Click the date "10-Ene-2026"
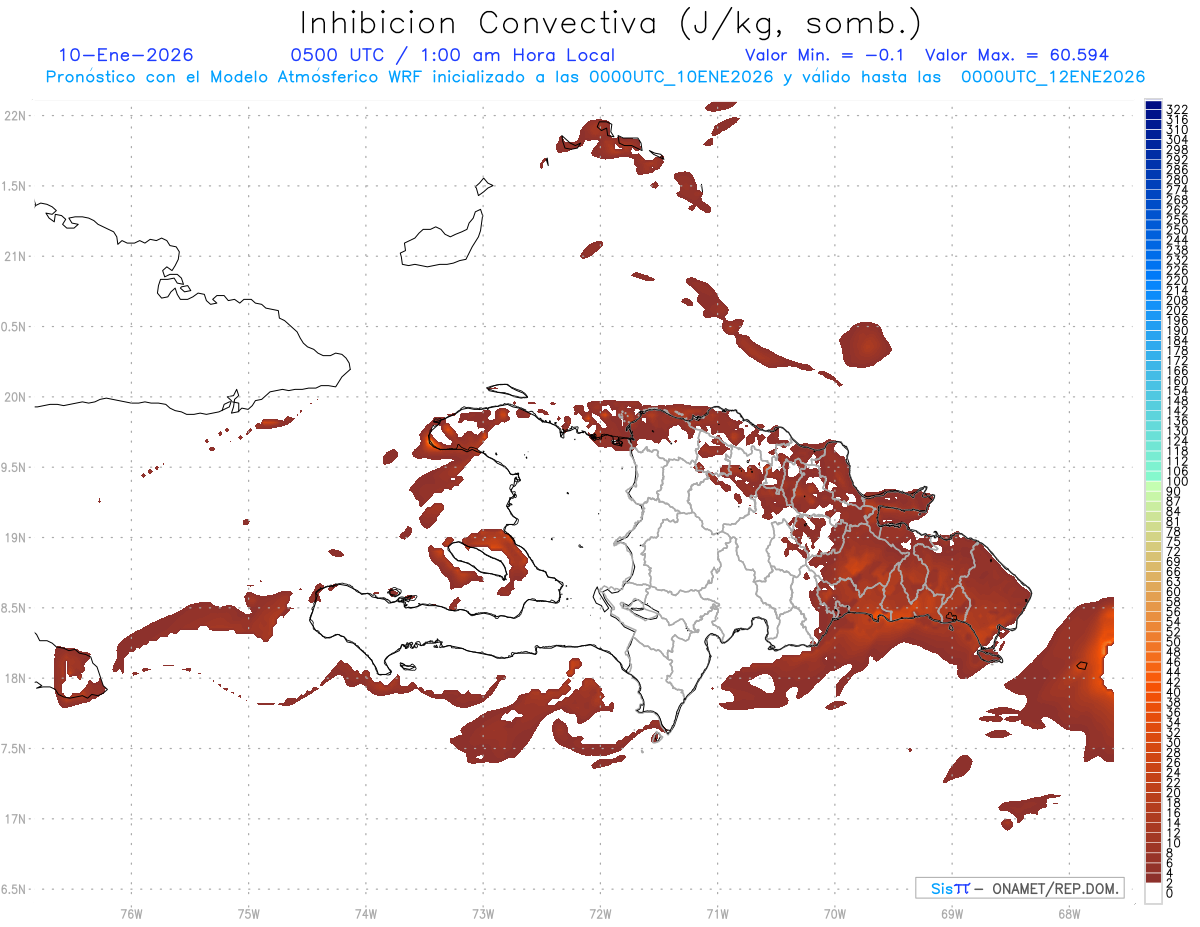1200x927 pixels. [126, 55]
